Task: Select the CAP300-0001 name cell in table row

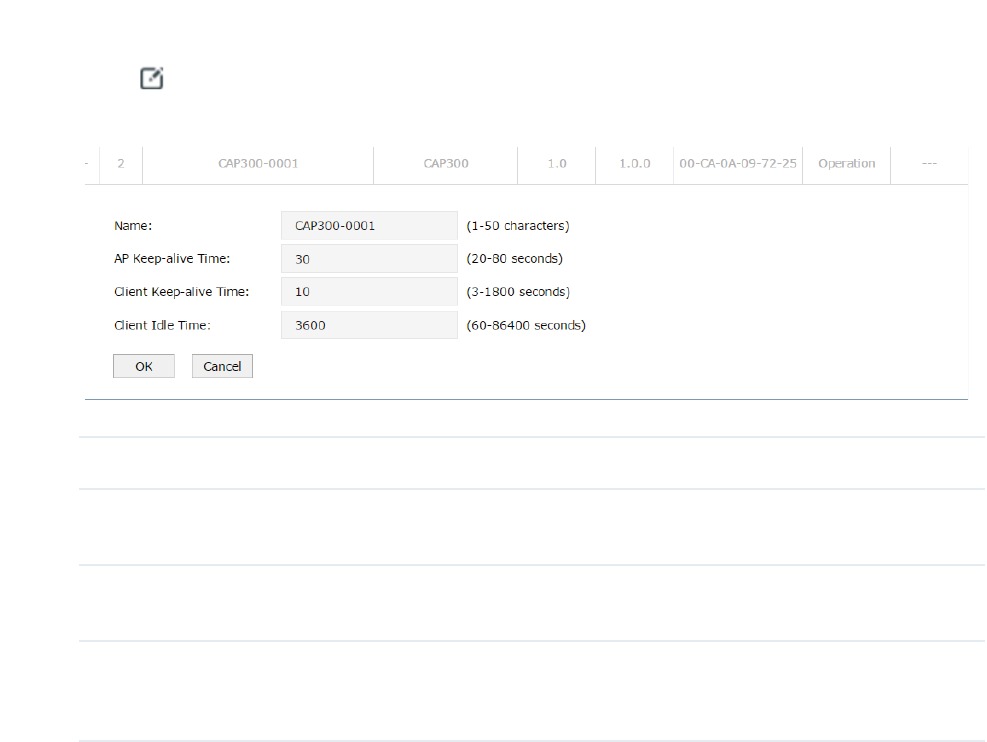Action: (258, 164)
